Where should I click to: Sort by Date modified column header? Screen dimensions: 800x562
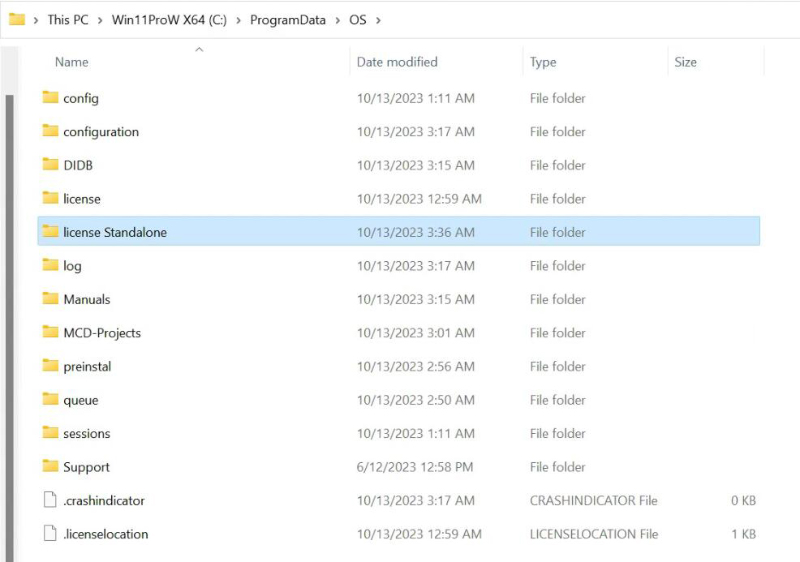(x=397, y=62)
